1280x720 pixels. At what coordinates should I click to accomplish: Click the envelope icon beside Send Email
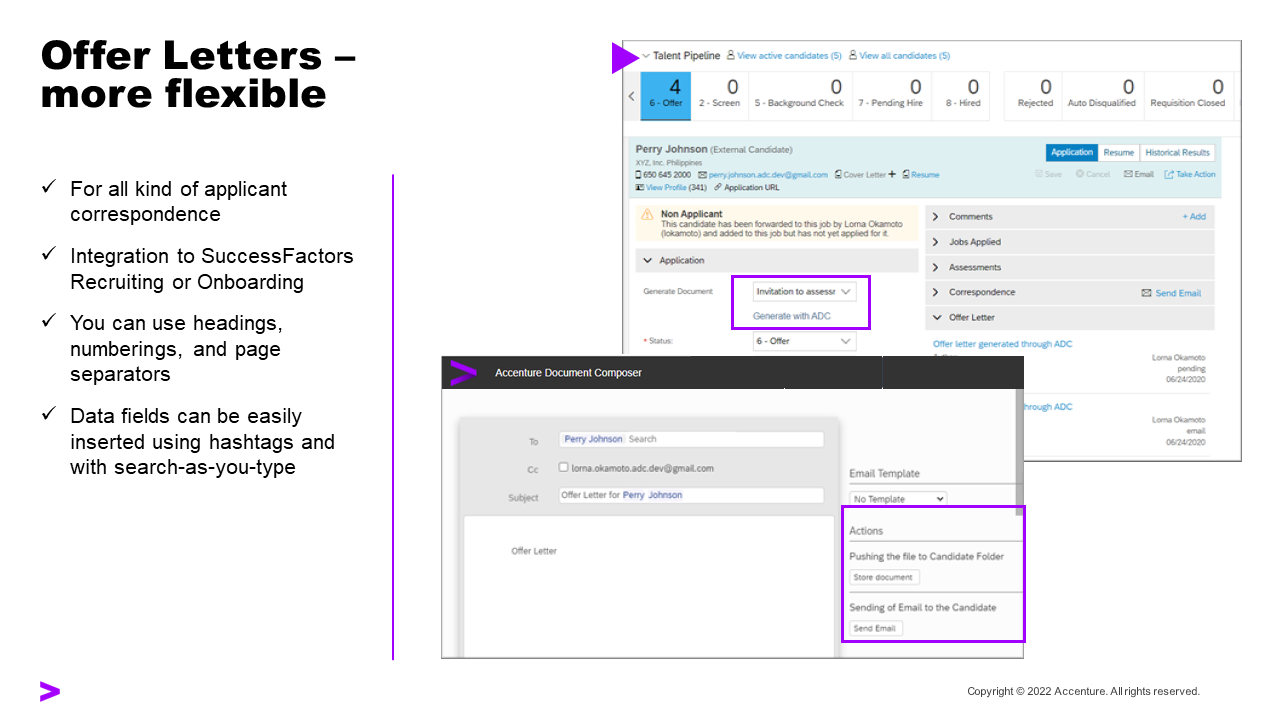(1146, 293)
